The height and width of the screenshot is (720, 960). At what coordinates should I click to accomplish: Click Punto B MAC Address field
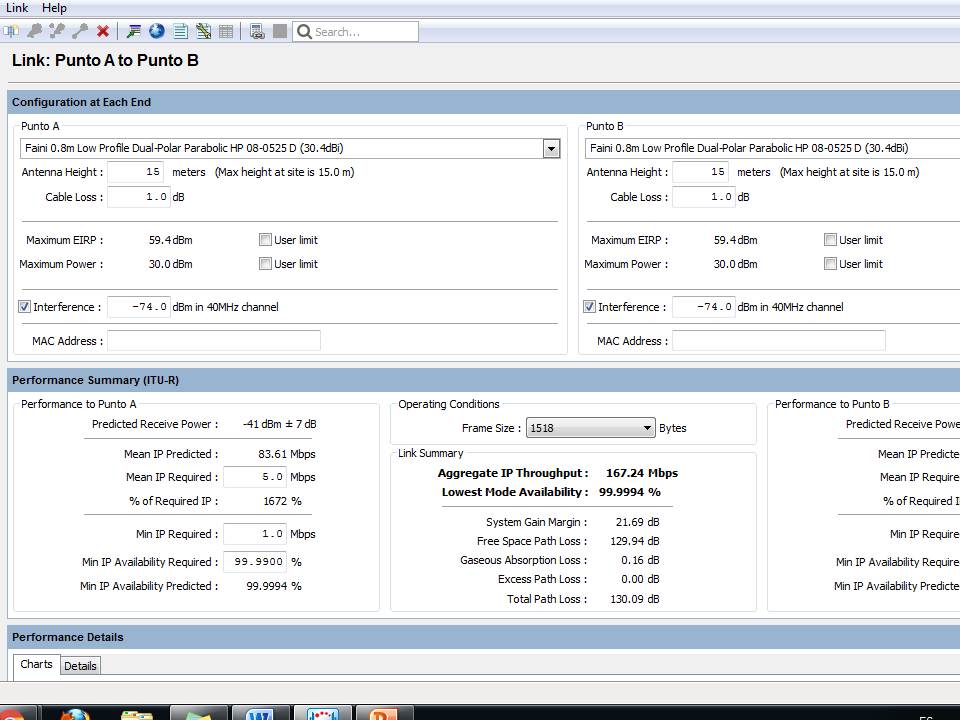779,340
